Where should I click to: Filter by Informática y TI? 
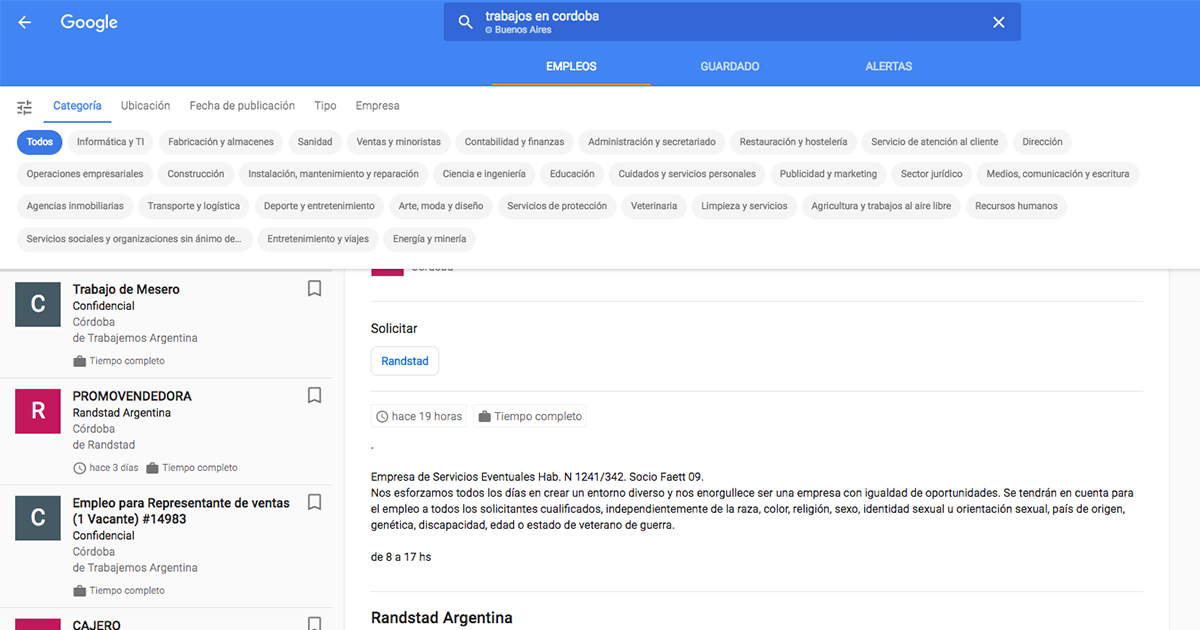(x=111, y=142)
